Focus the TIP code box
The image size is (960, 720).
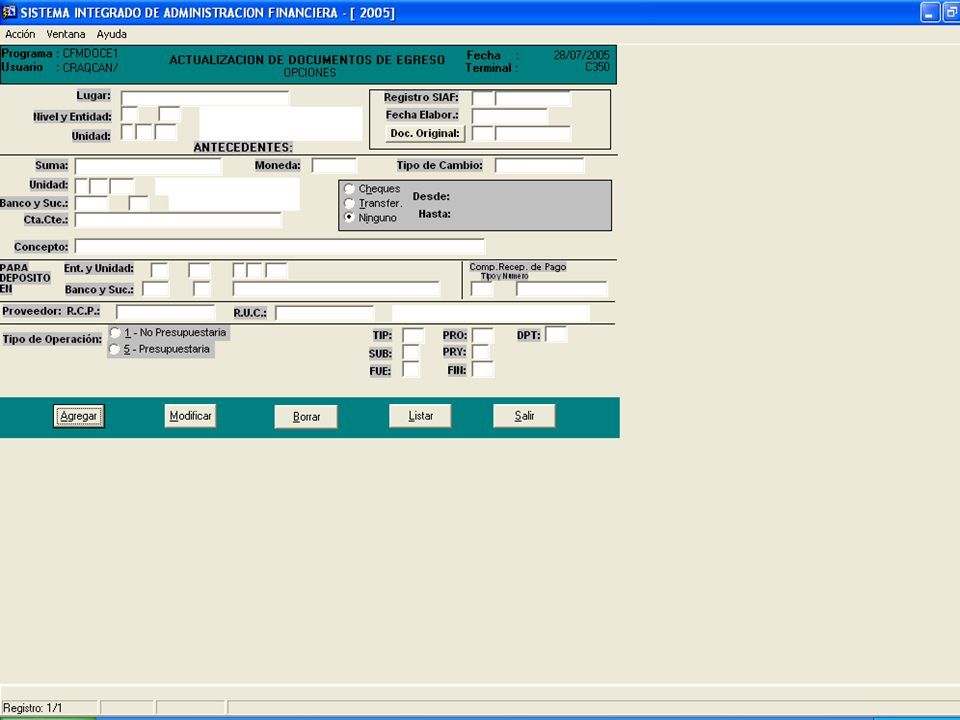[x=413, y=336]
